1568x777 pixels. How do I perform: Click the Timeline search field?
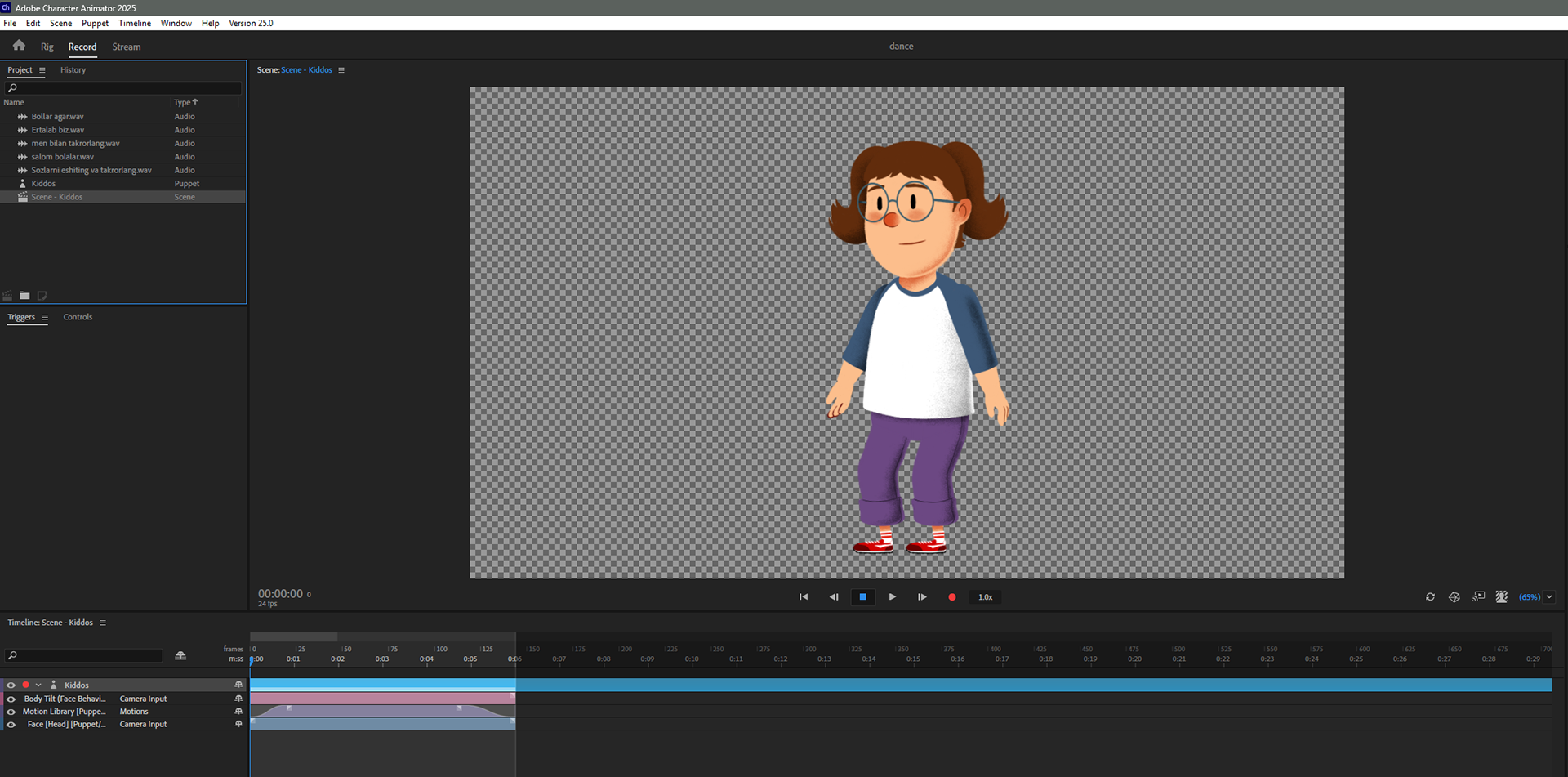pos(83,655)
